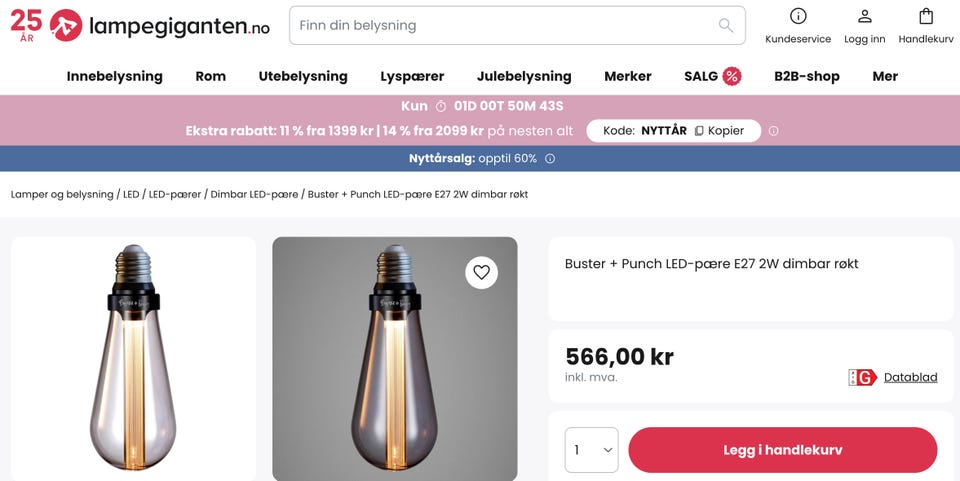This screenshot has width=960, height=481.
Task: Toggle the wishlist heart on product image
Action: pyautogui.click(x=481, y=272)
